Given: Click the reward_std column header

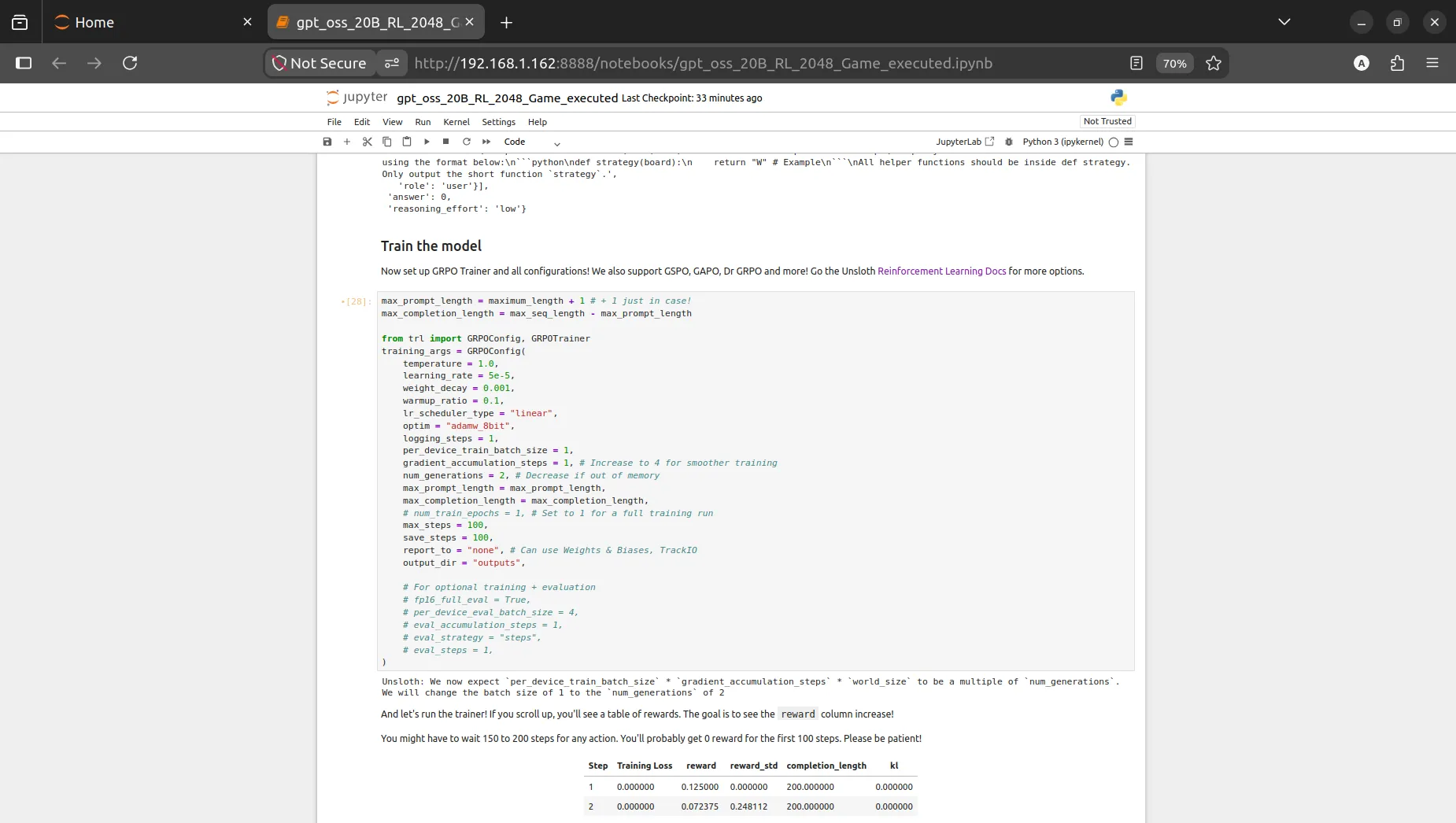Looking at the screenshot, I should tap(753, 766).
